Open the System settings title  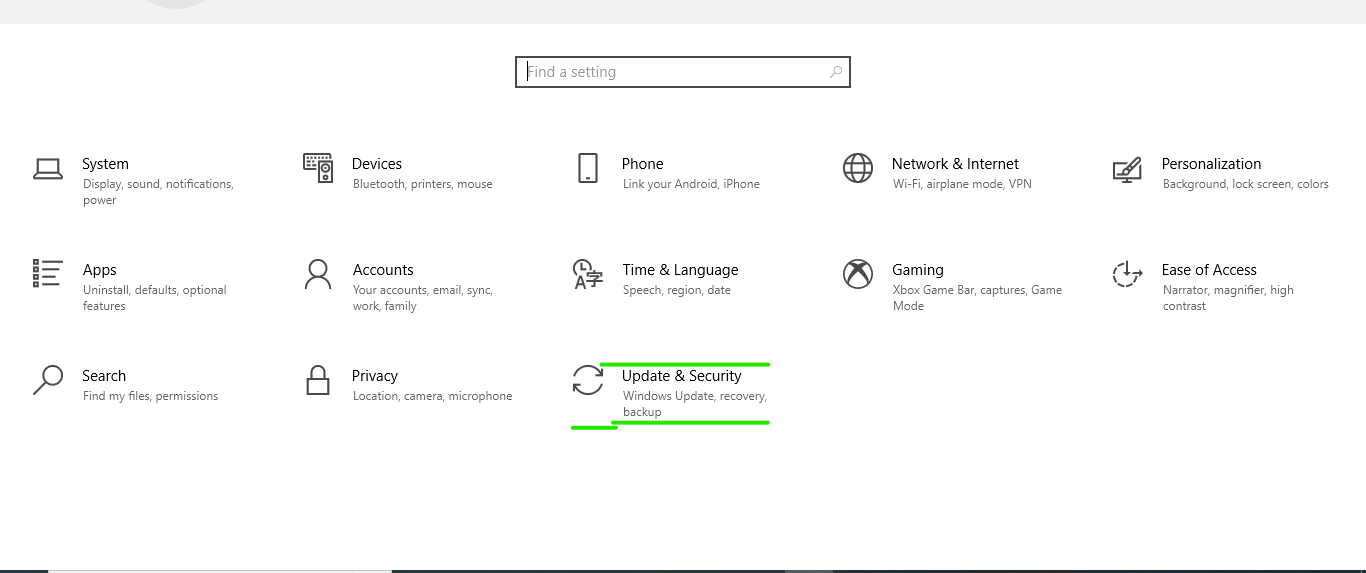click(105, 164)
